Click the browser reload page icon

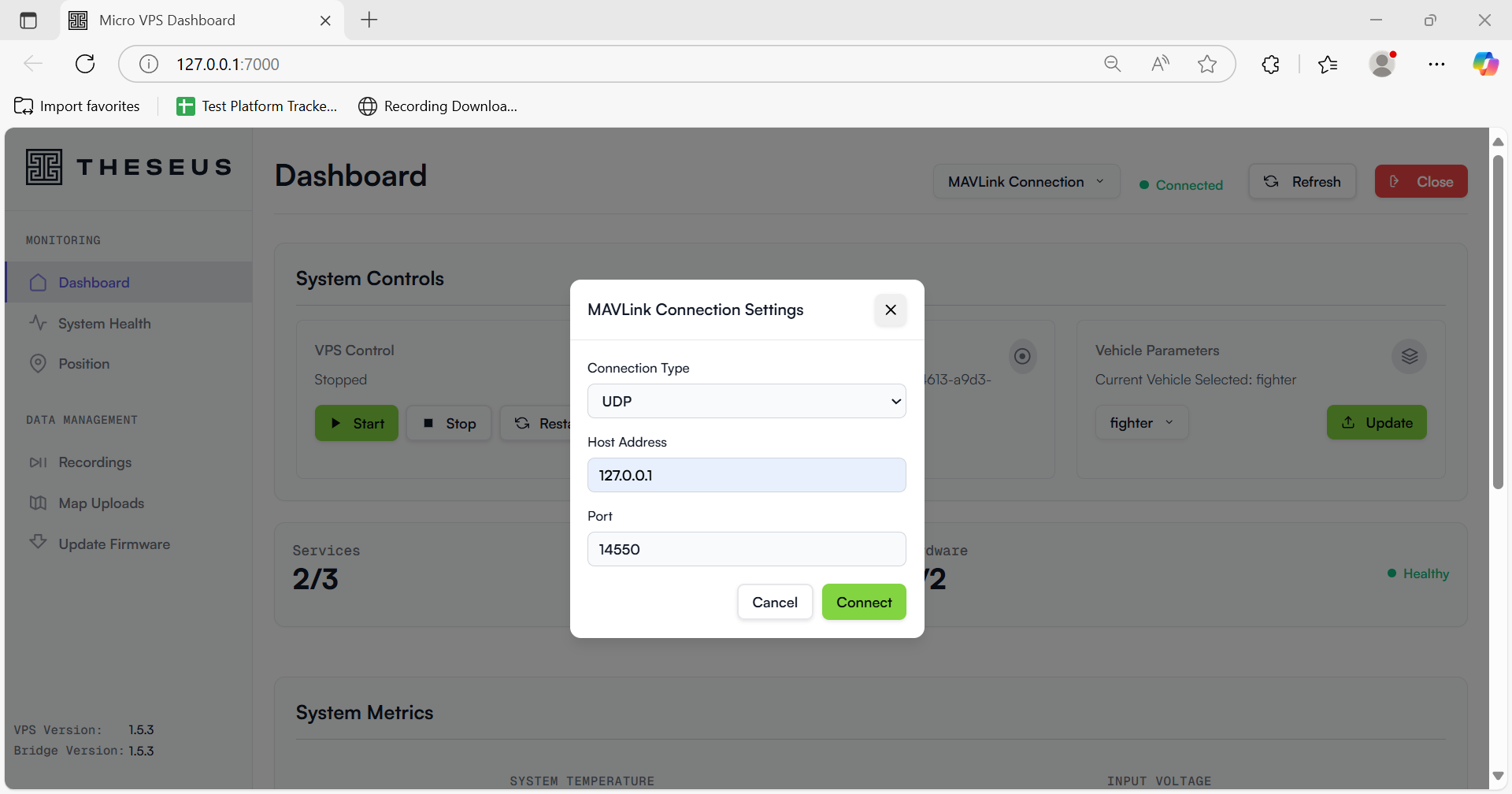coord(85,64)
